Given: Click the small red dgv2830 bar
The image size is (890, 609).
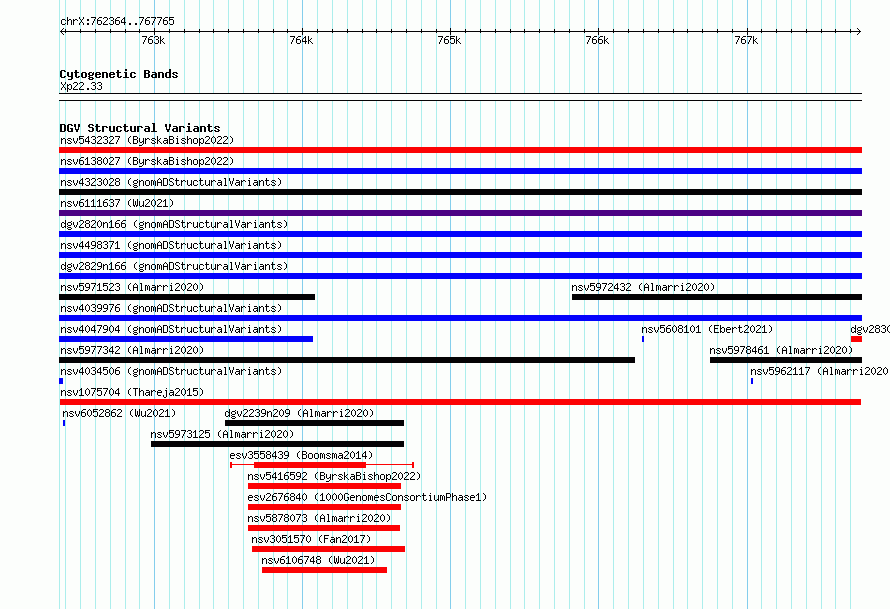Looking at the screenshot, I should pyautogui.click(x=856, y=339).
